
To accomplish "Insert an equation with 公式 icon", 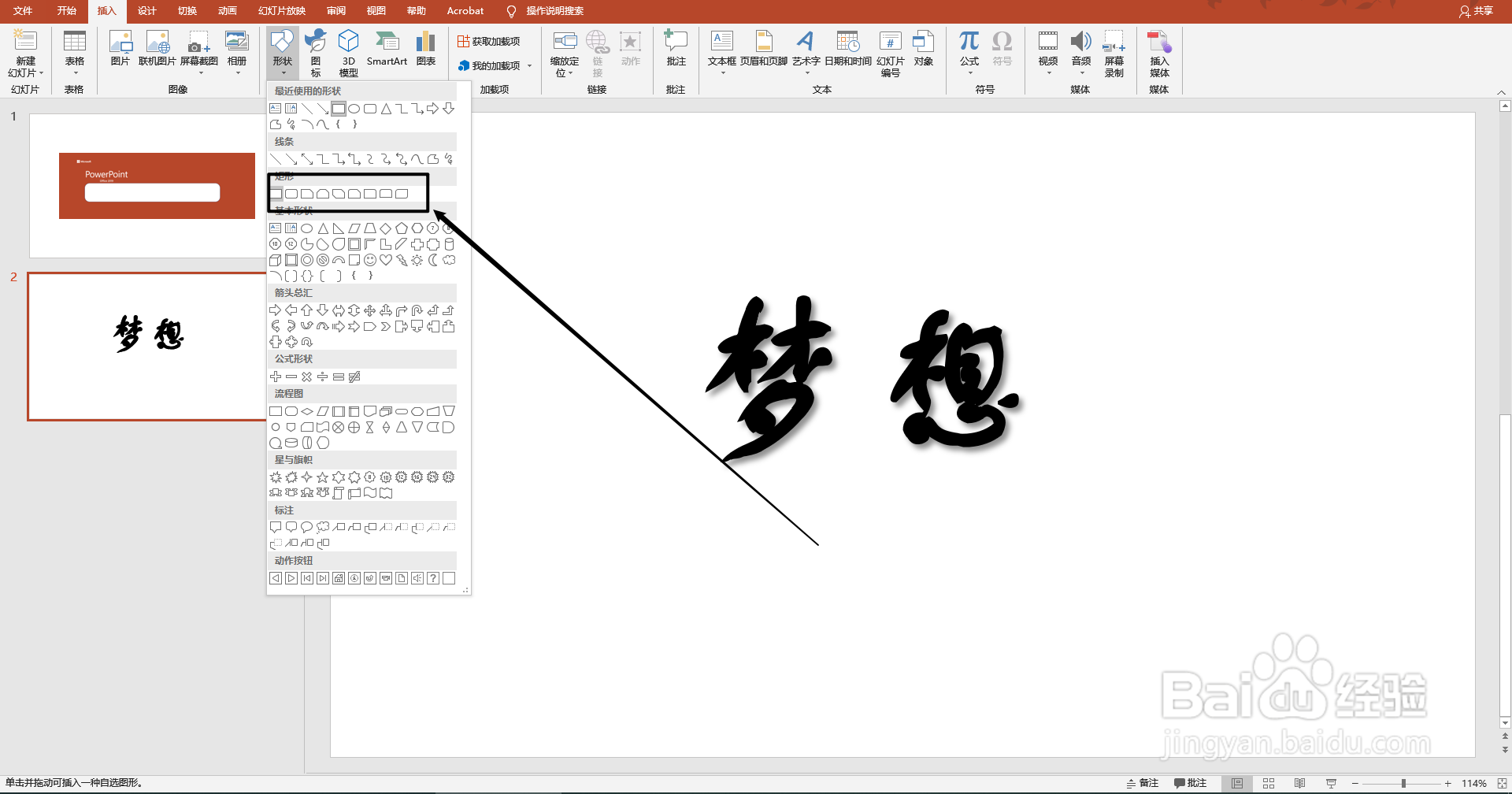I will coord(969,50).
